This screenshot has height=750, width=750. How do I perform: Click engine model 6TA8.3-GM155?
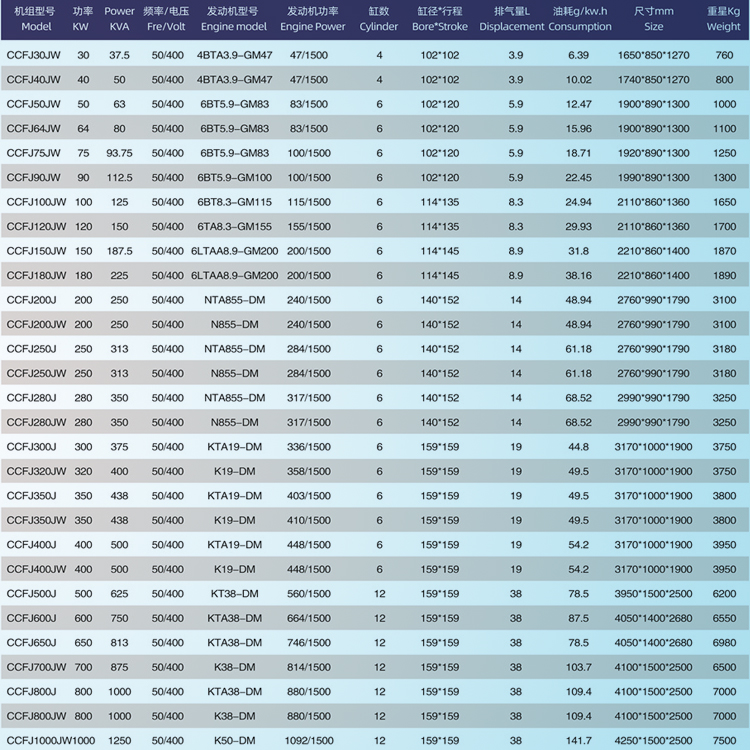[x=234, y=227]
